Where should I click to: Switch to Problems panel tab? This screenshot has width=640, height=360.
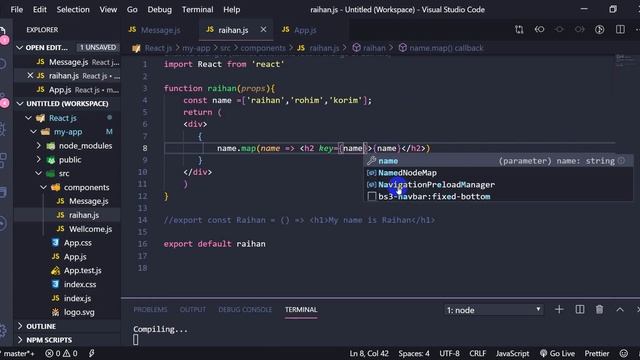coord(150,310)
